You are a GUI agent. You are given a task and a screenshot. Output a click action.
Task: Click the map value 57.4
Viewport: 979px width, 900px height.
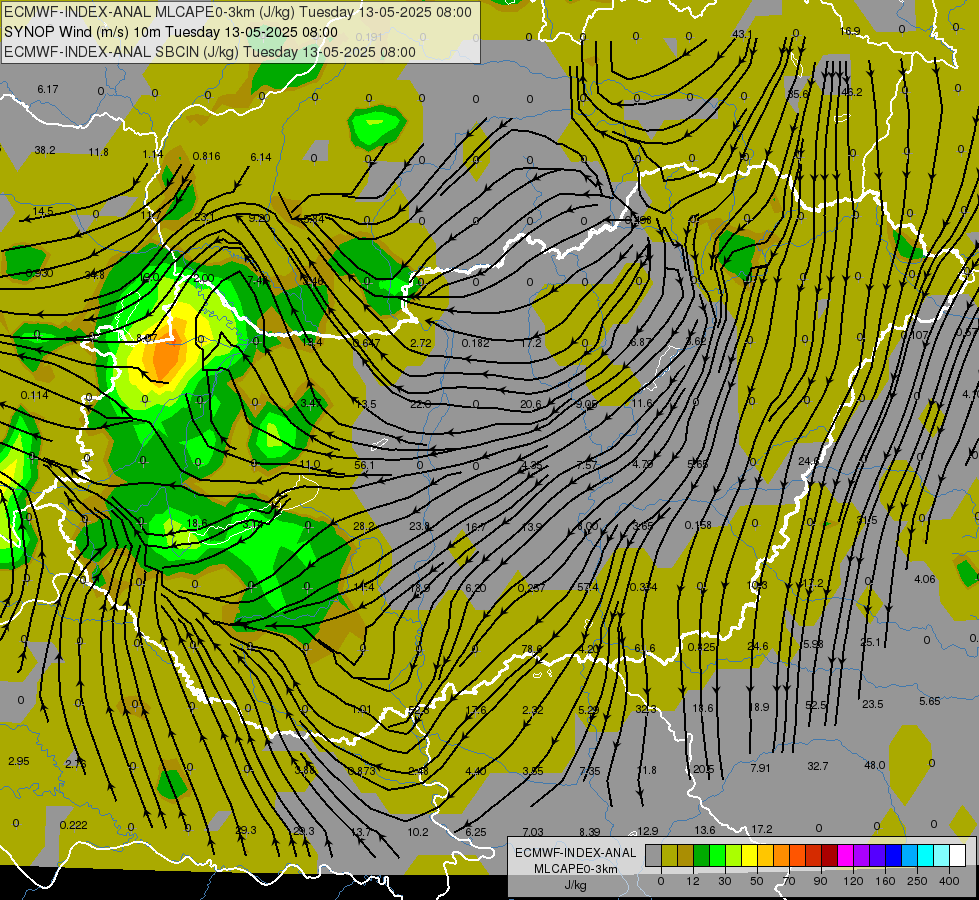coord(588,588)
